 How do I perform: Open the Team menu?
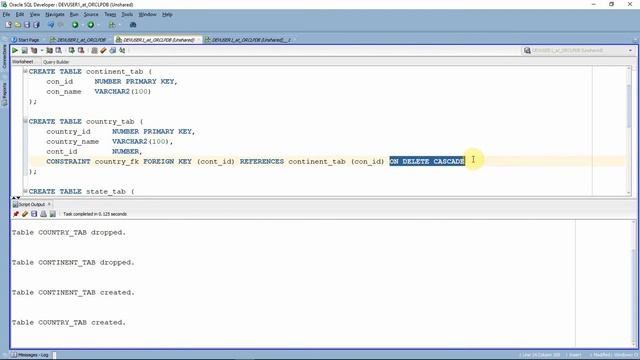click(x=110, y=14)
